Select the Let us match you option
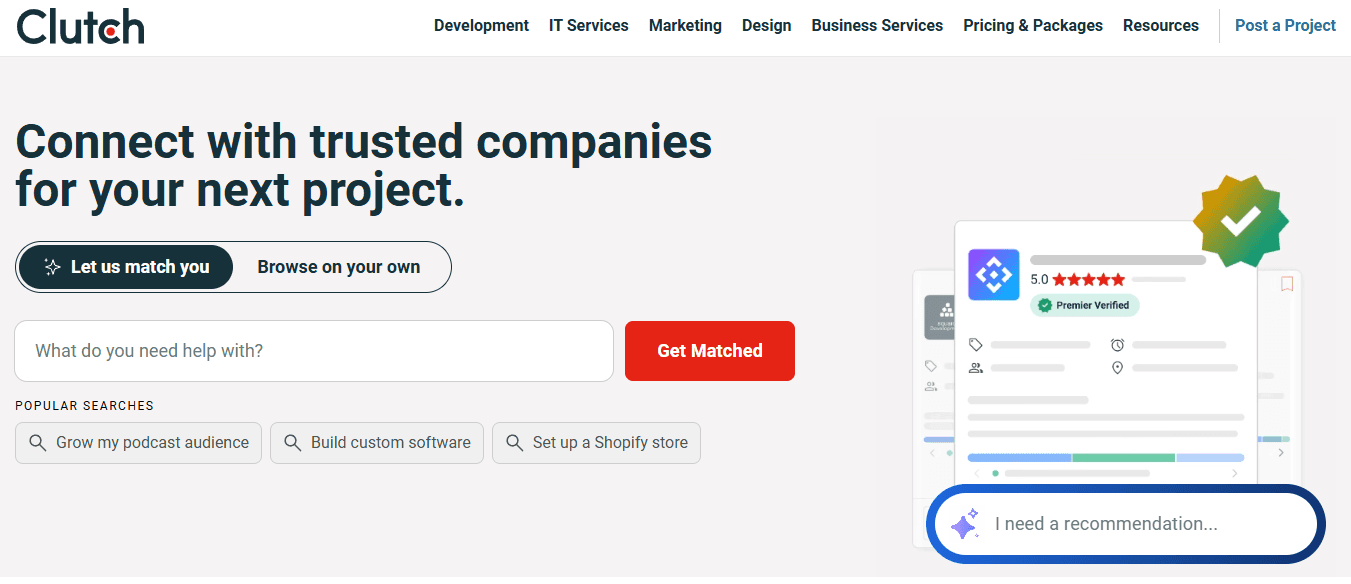The height and width of the screenshot is (584, 1351). [126, 267]
